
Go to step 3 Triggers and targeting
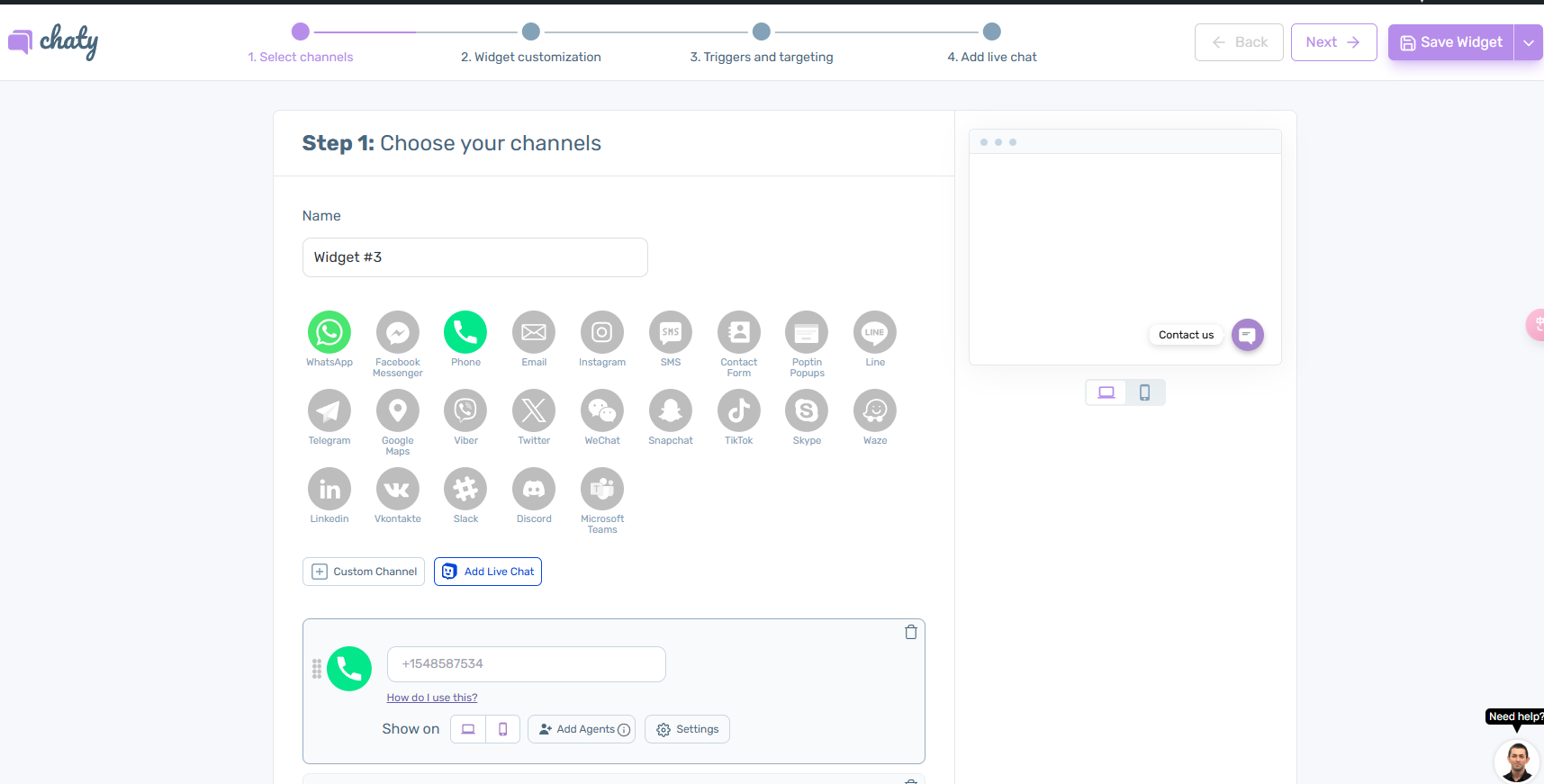point(762,44)
